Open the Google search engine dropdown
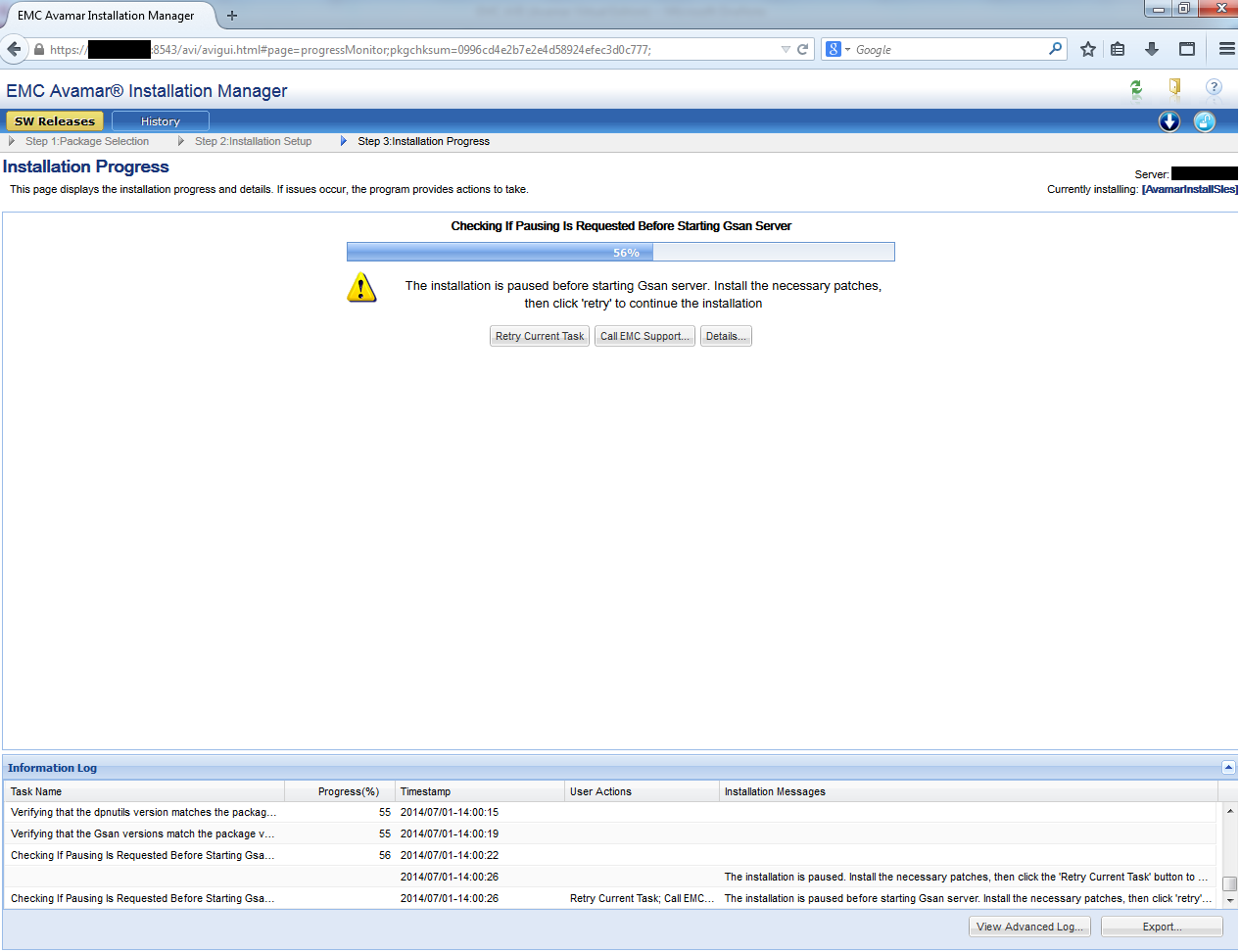Screen dimensions: 1240x952 [838, 49]
